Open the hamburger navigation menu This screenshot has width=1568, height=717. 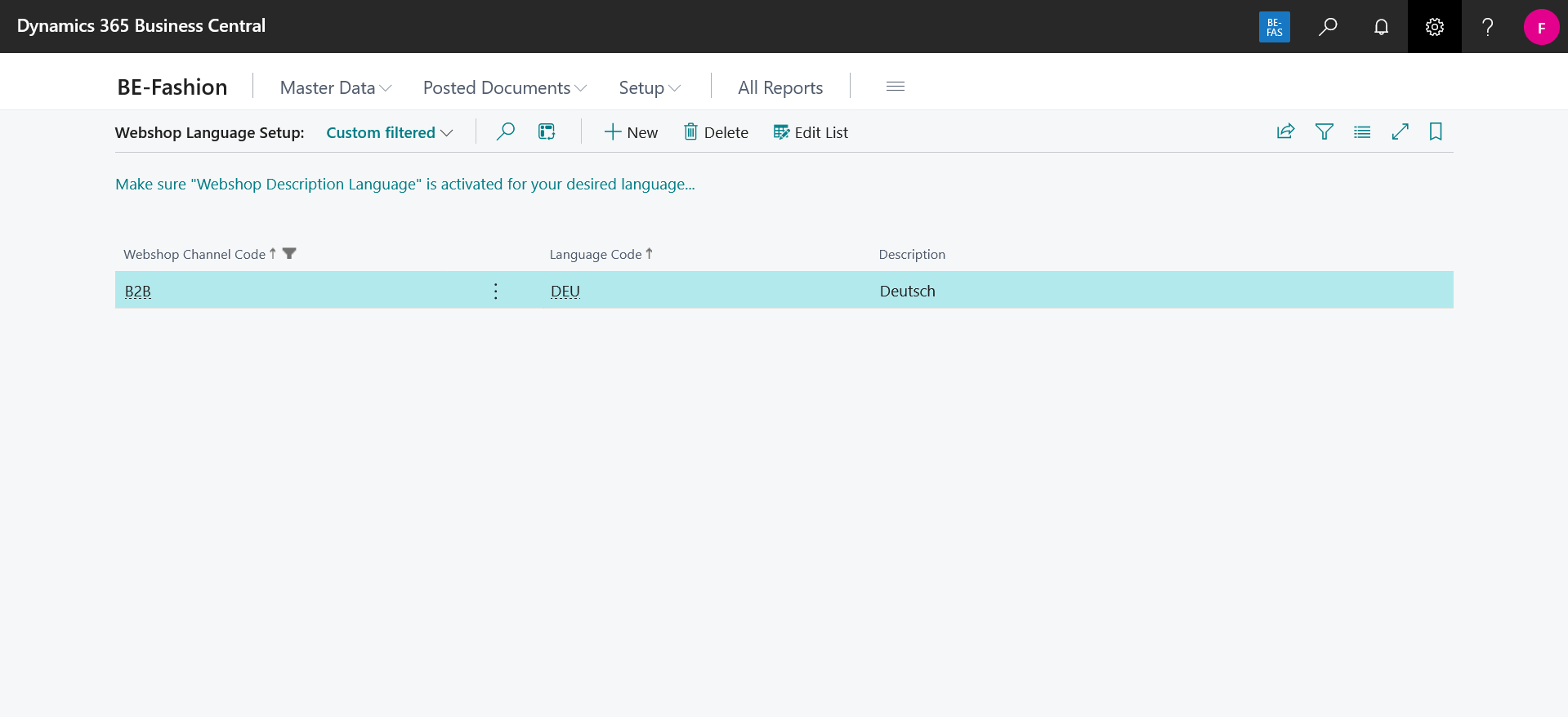tap(896, 87)
